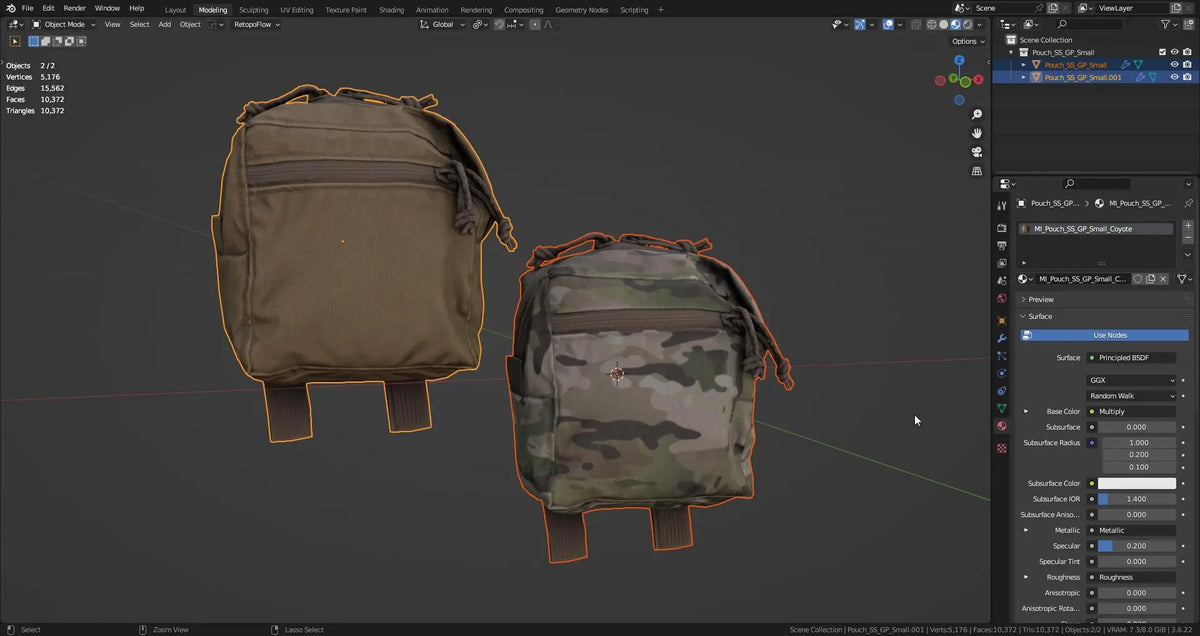The image size is (1200, 636).
Task: Toggle camera view gizmo in the viewport
Action: click(977, 152)
